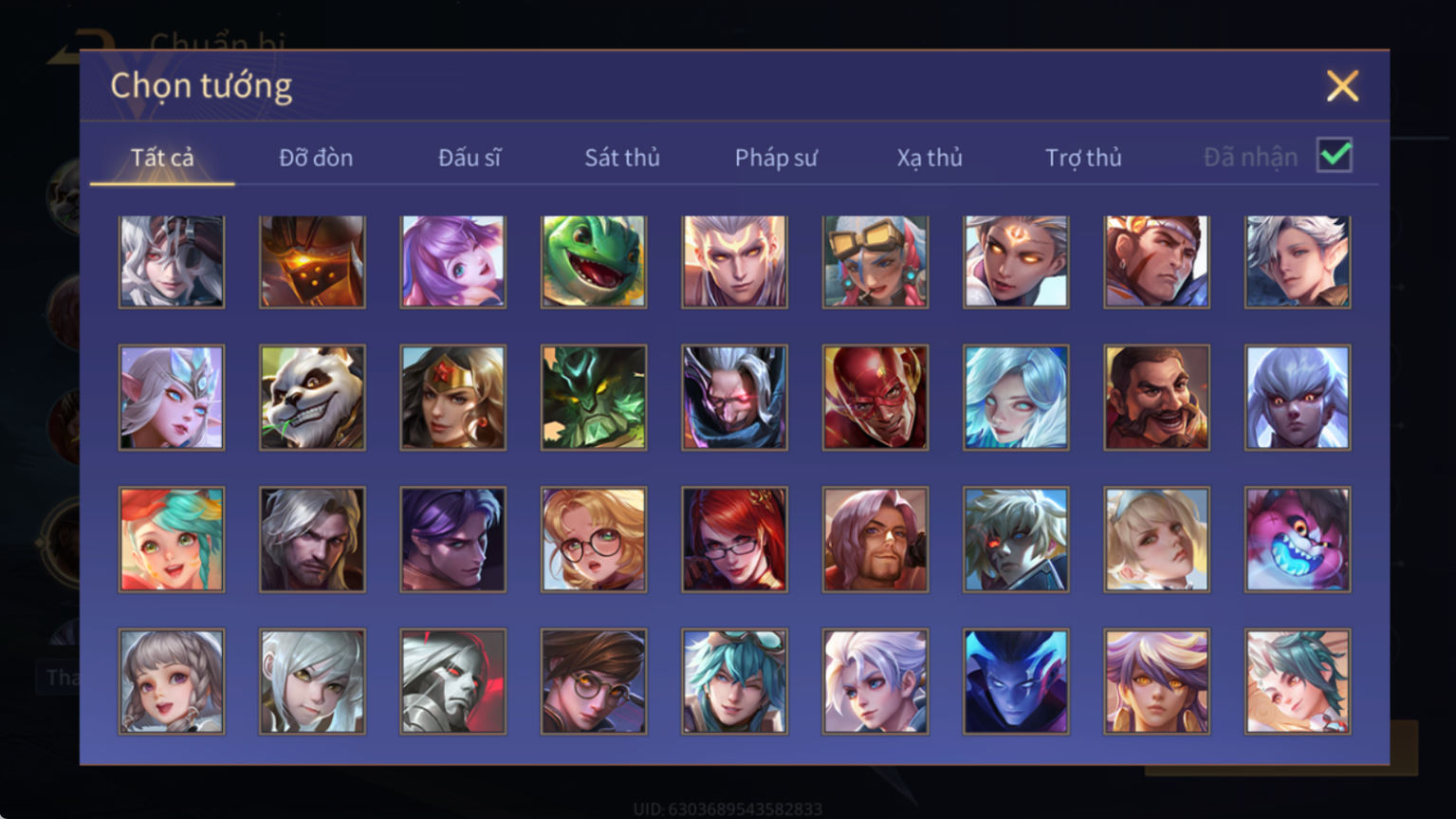Choose the red Flash-masked hero portrait
1456x819 pixels.
(x=875, y=398)
